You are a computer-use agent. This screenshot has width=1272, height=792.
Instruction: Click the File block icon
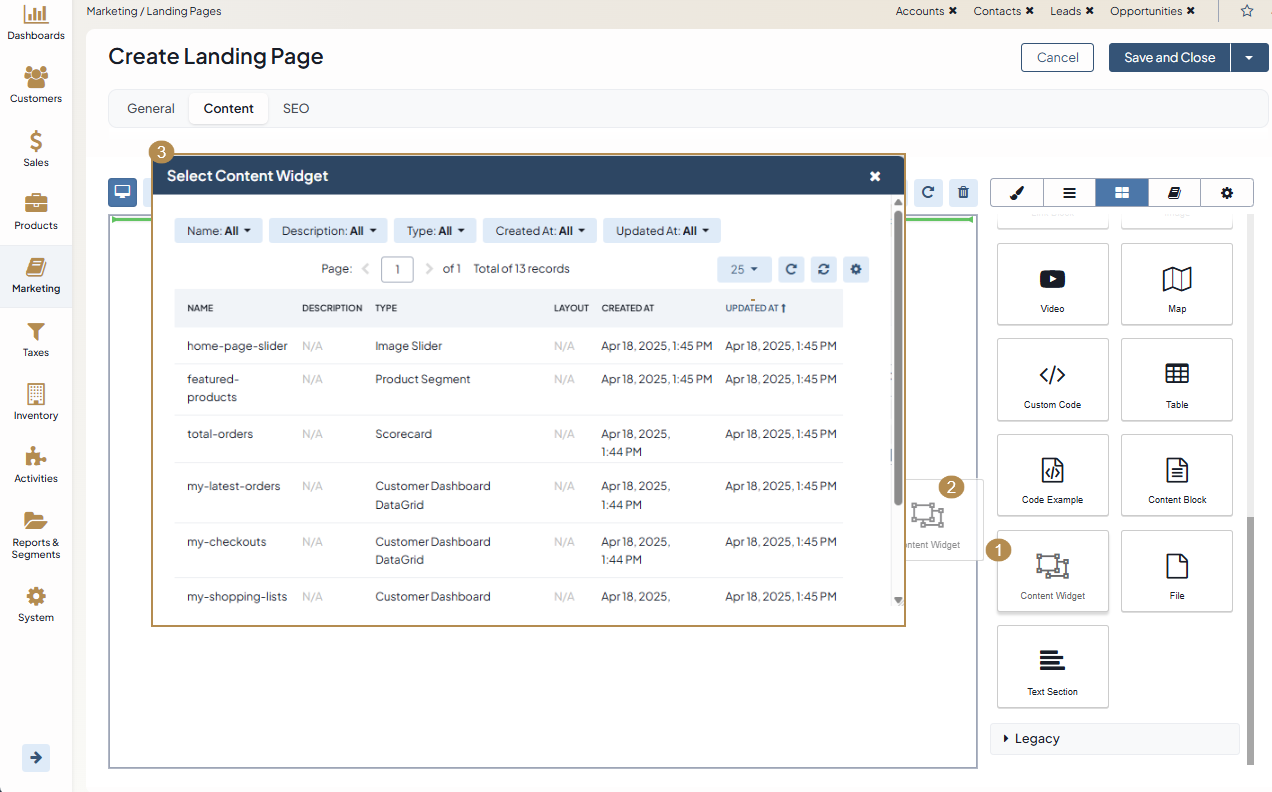pyautogui.click(x=1176, y=567)
